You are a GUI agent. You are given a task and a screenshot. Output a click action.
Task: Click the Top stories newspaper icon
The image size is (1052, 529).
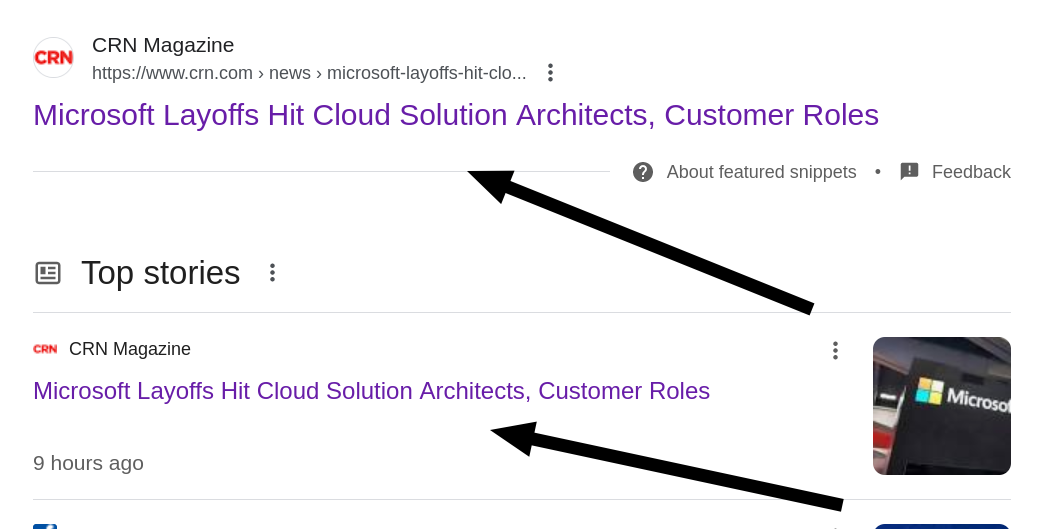tap(48, 273)
